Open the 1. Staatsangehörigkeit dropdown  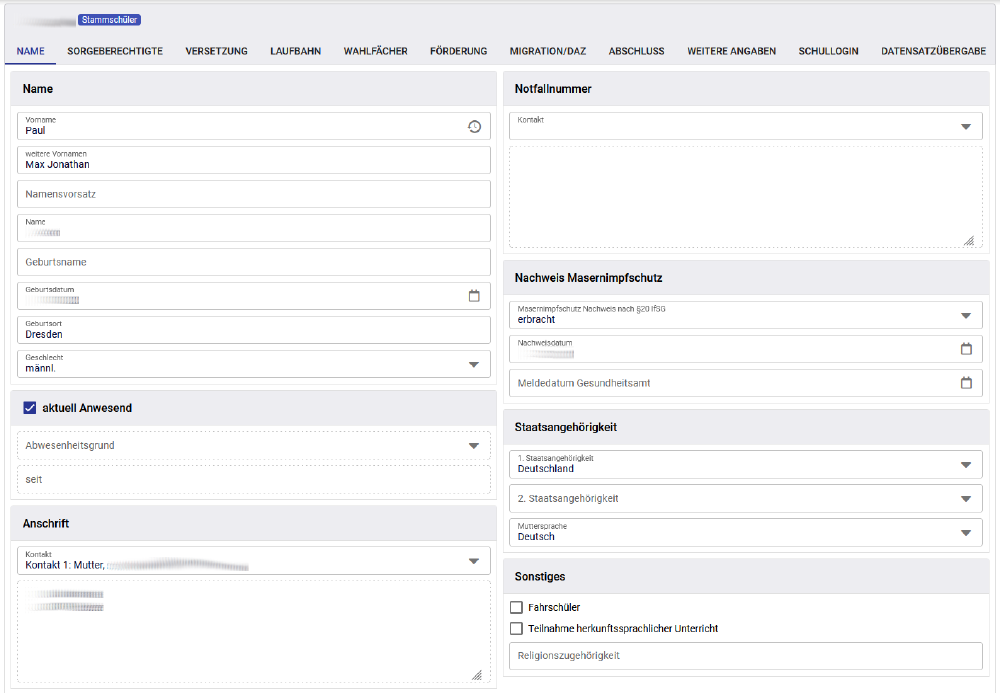pyautogui.click(x=965, y=465)
